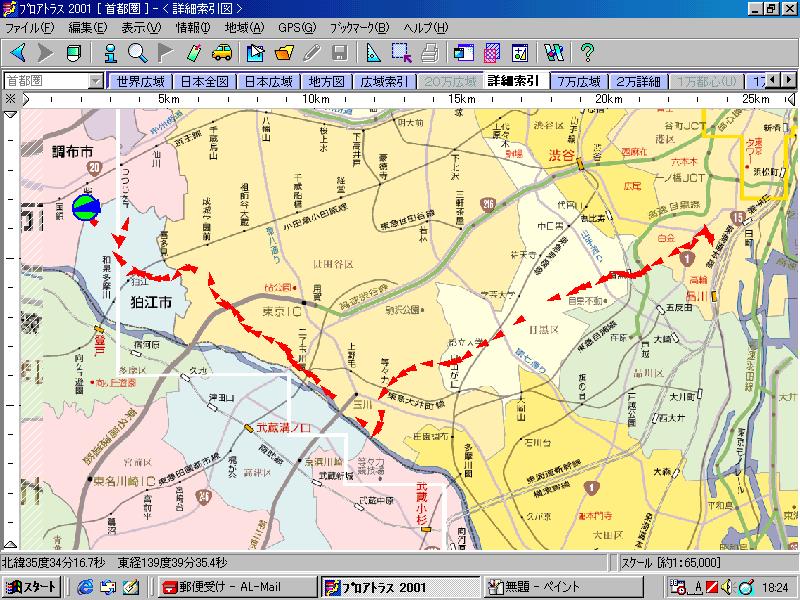Image resolution: width=800 pixels, height=600 pixels.
Task: Open the ファイル(F) menu
Action: pos(30,27)
